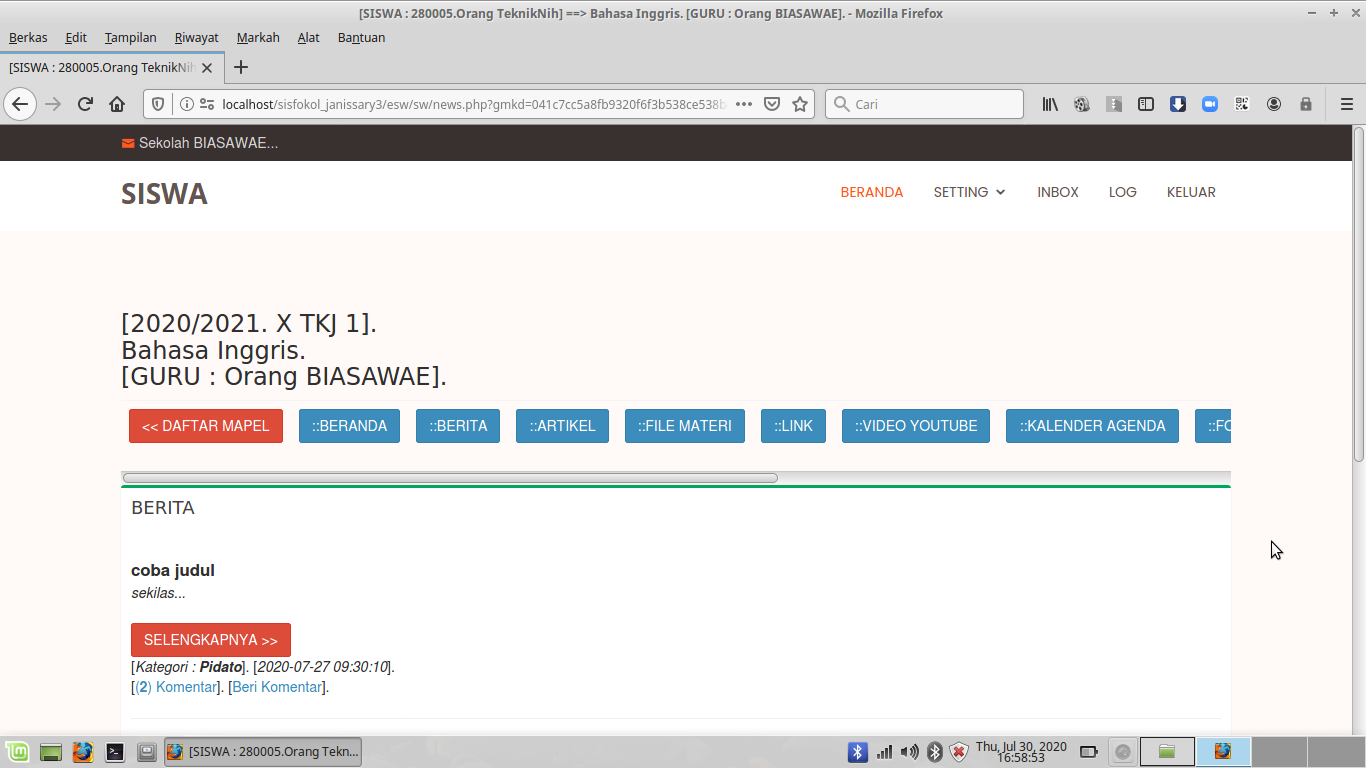Screen dimensions: 1366x768
Task: Open the Firefox account icon
Action: point(1274,104)
